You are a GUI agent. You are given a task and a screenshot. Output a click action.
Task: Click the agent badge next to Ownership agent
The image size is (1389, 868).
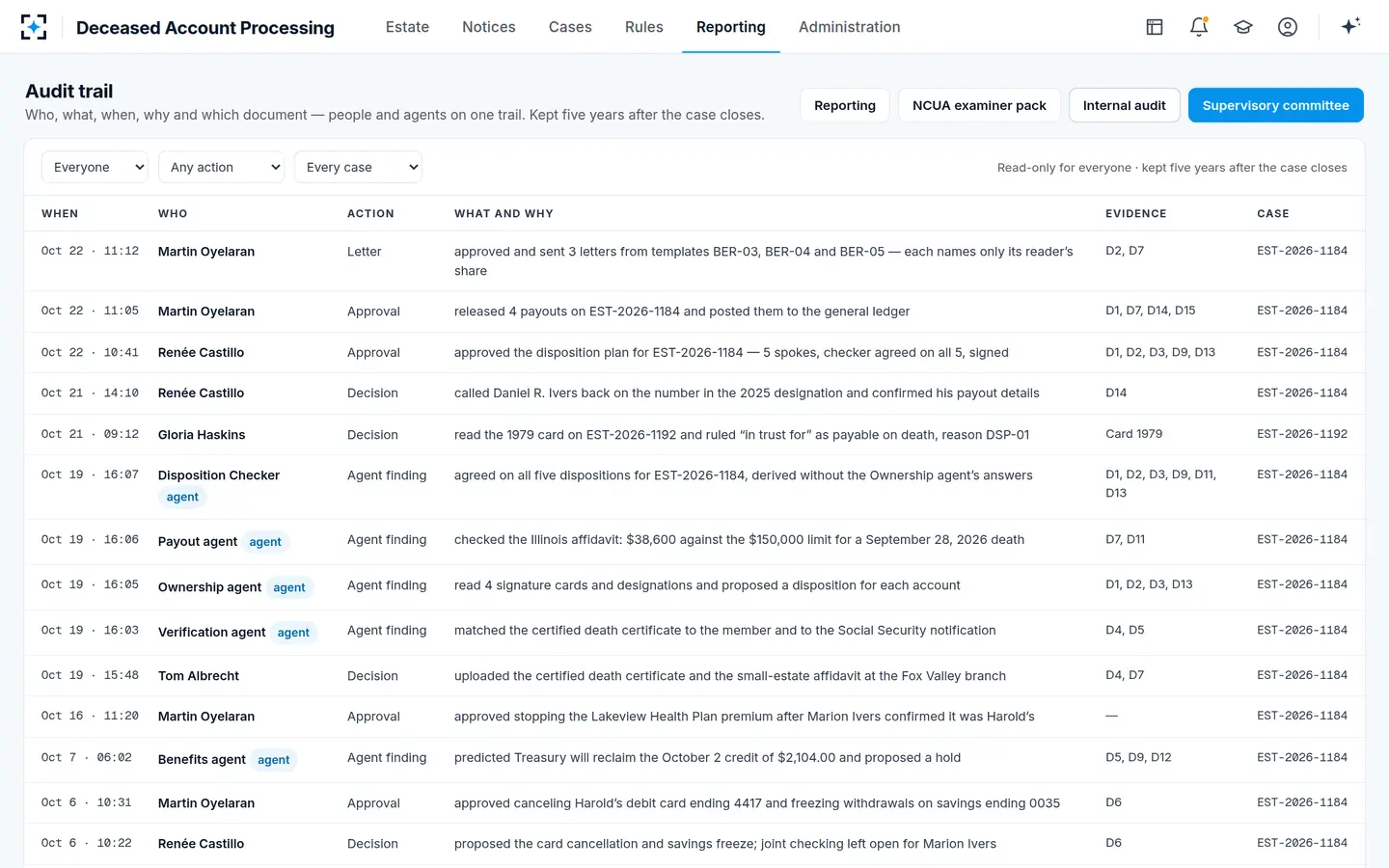tap(289, 587)
